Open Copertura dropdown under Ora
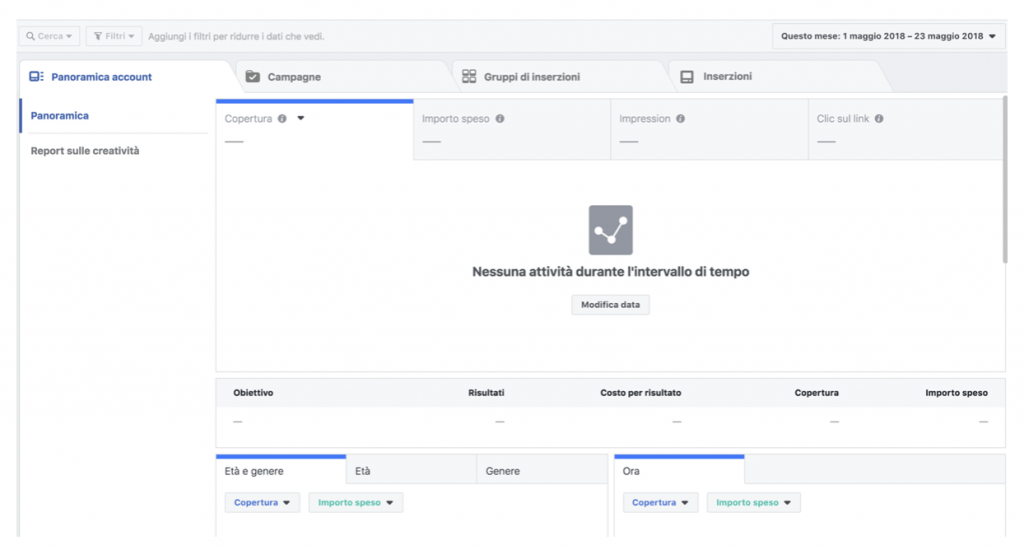 (660, 502)
